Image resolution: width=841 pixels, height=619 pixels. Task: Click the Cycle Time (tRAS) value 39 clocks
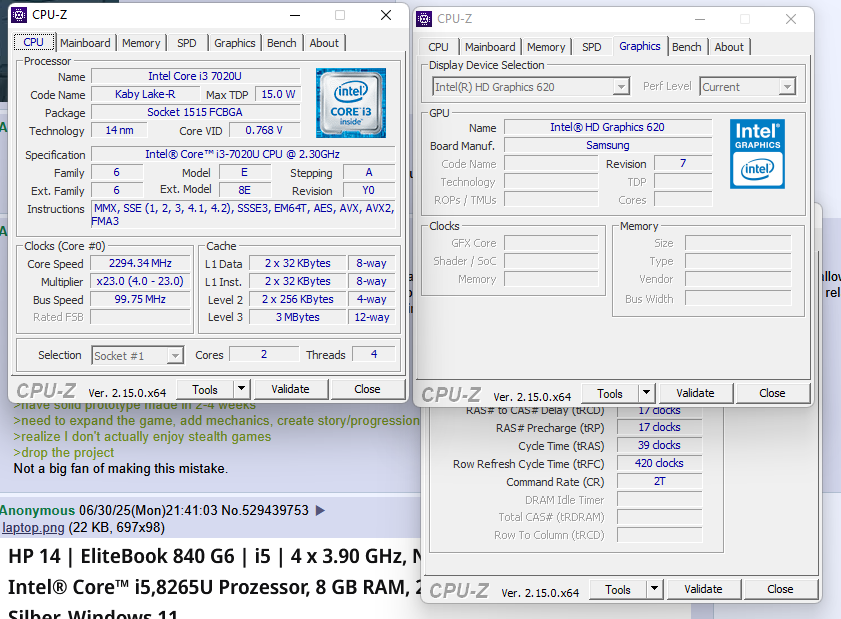[x=659, y=445]
